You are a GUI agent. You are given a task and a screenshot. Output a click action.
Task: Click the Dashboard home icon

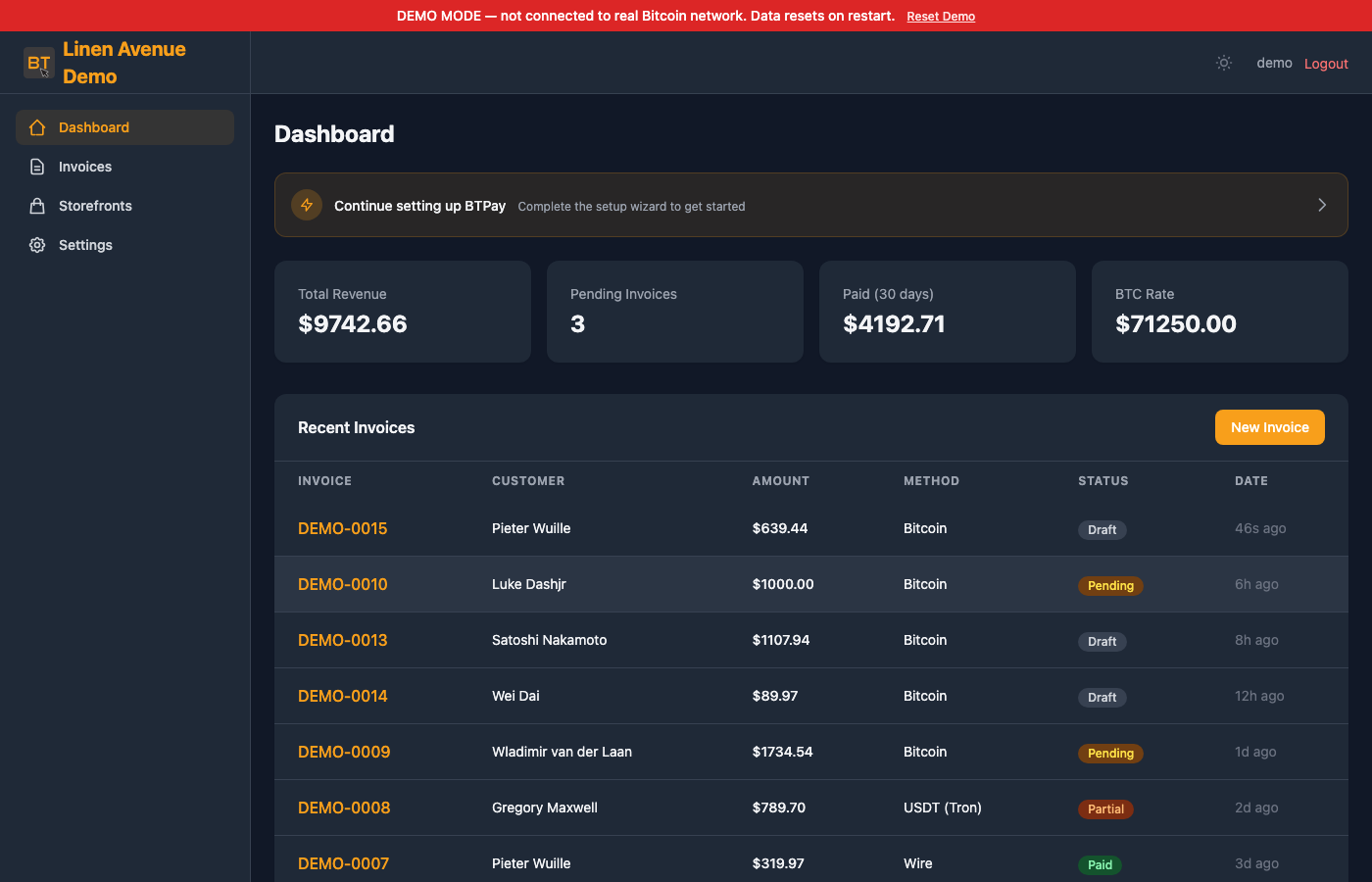coord(37,127)
